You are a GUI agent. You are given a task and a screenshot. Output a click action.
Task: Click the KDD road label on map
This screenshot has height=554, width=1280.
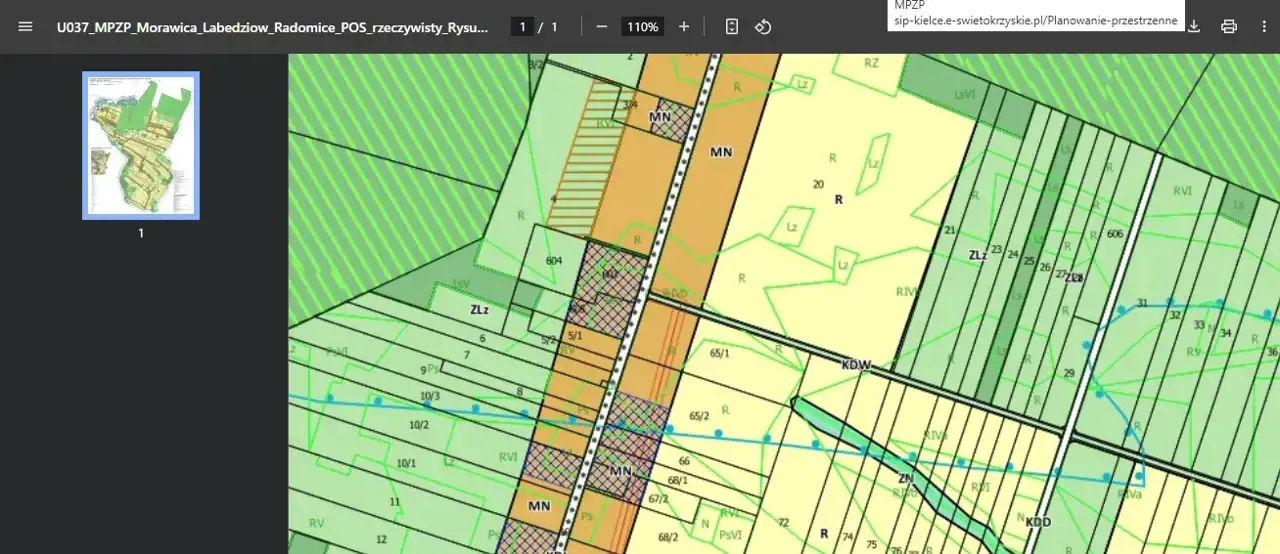tap(1039, 522)
